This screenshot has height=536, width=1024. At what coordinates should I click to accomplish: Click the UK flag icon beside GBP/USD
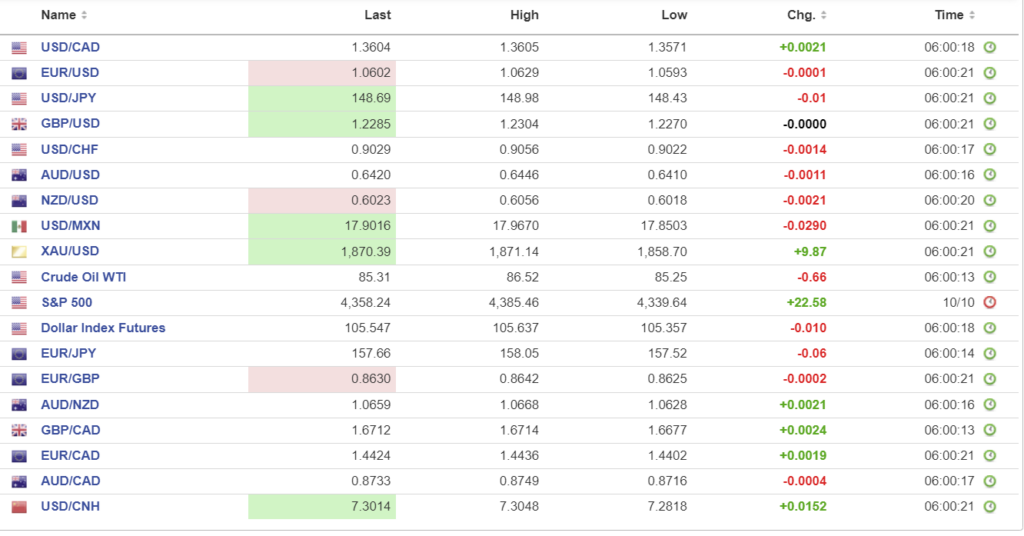coord(19,124)
